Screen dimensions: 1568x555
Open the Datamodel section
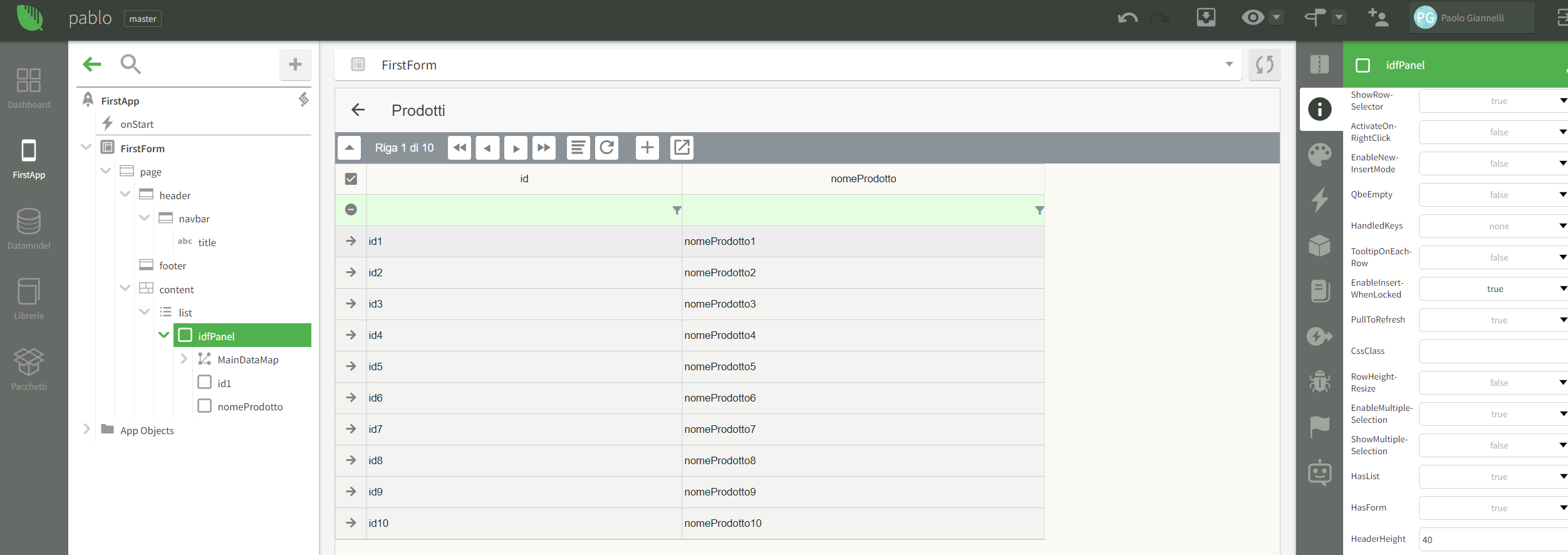(x=29, y=229)
